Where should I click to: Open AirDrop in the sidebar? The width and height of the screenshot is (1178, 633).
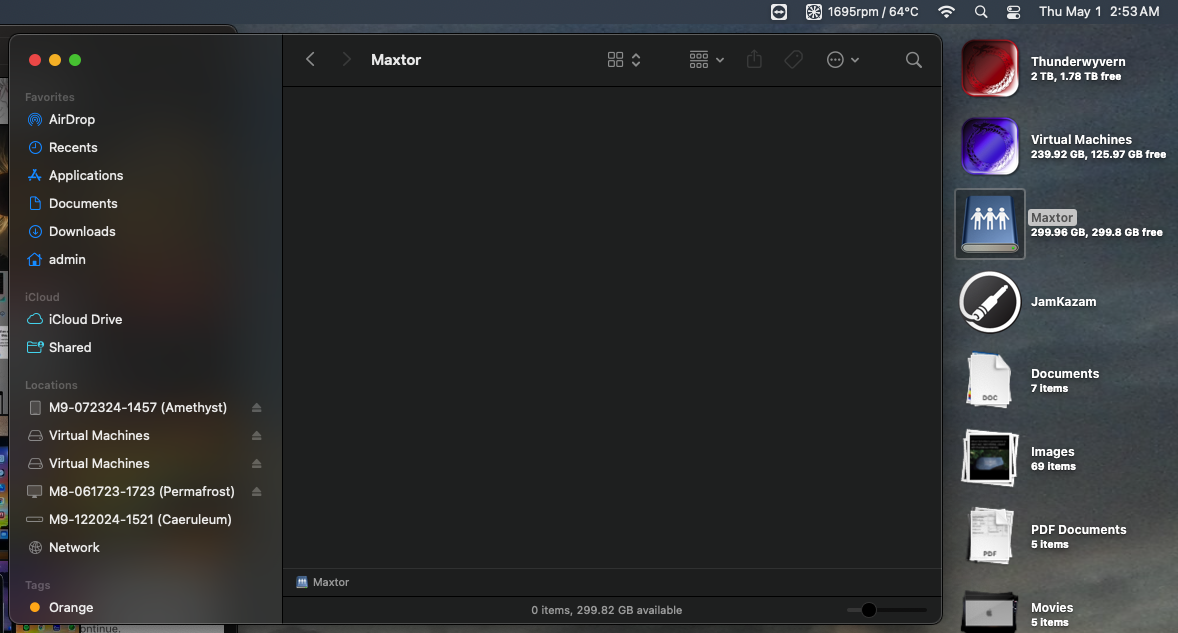(72, 119)
